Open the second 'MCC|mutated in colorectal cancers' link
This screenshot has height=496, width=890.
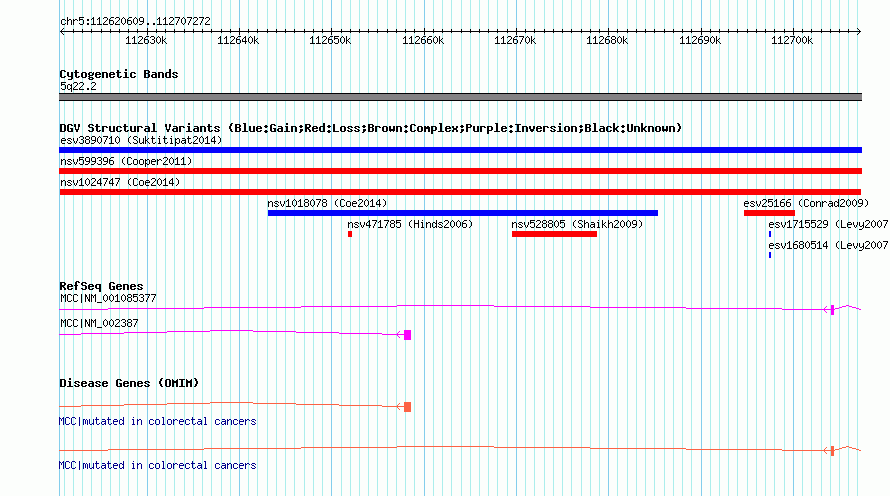[x=157, y=465]
